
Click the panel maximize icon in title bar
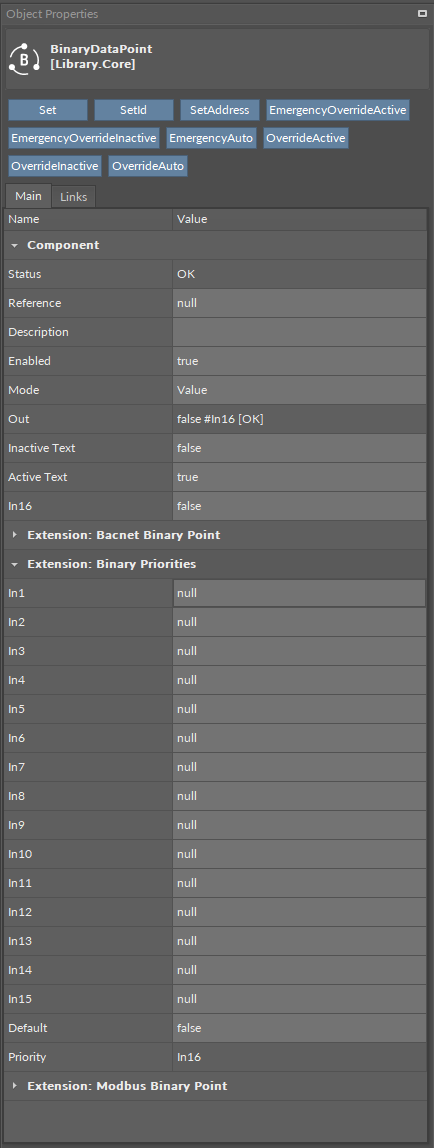click(x=422, y=13)
